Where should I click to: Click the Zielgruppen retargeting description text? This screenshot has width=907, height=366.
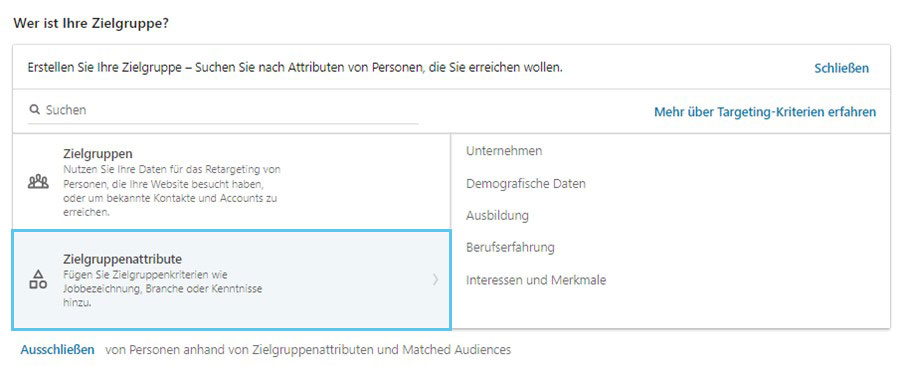[172, 191]
